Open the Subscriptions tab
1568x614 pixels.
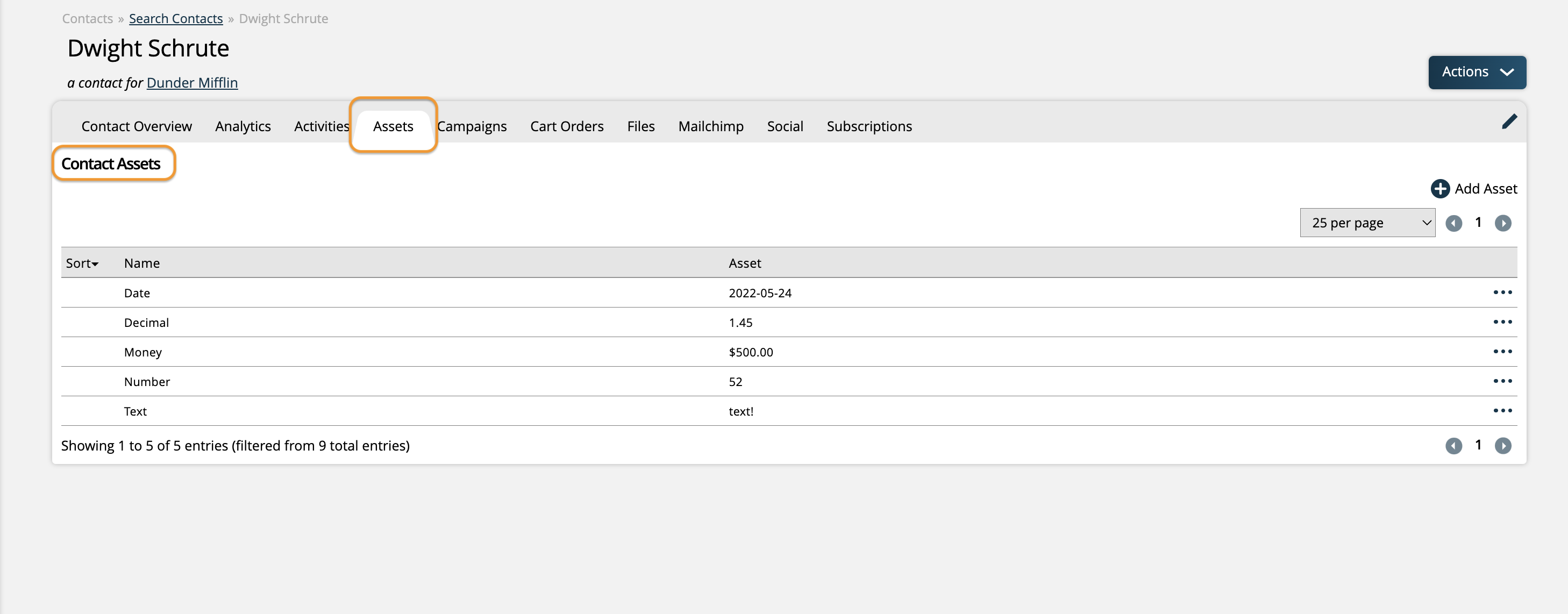pyautogui.click(x=868, y=126)
